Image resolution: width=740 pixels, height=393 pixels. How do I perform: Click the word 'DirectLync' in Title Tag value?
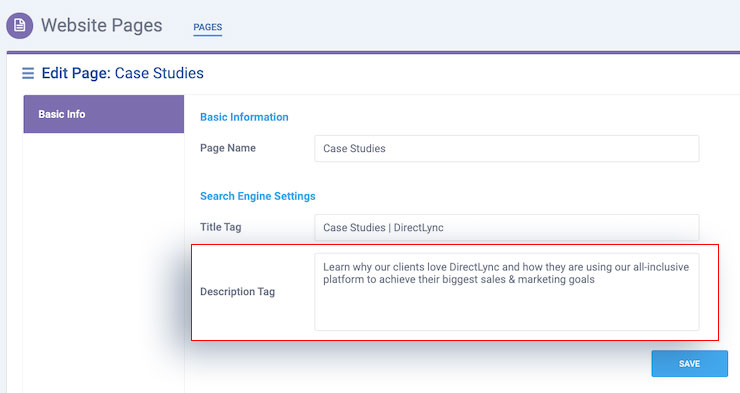(419, 228)
